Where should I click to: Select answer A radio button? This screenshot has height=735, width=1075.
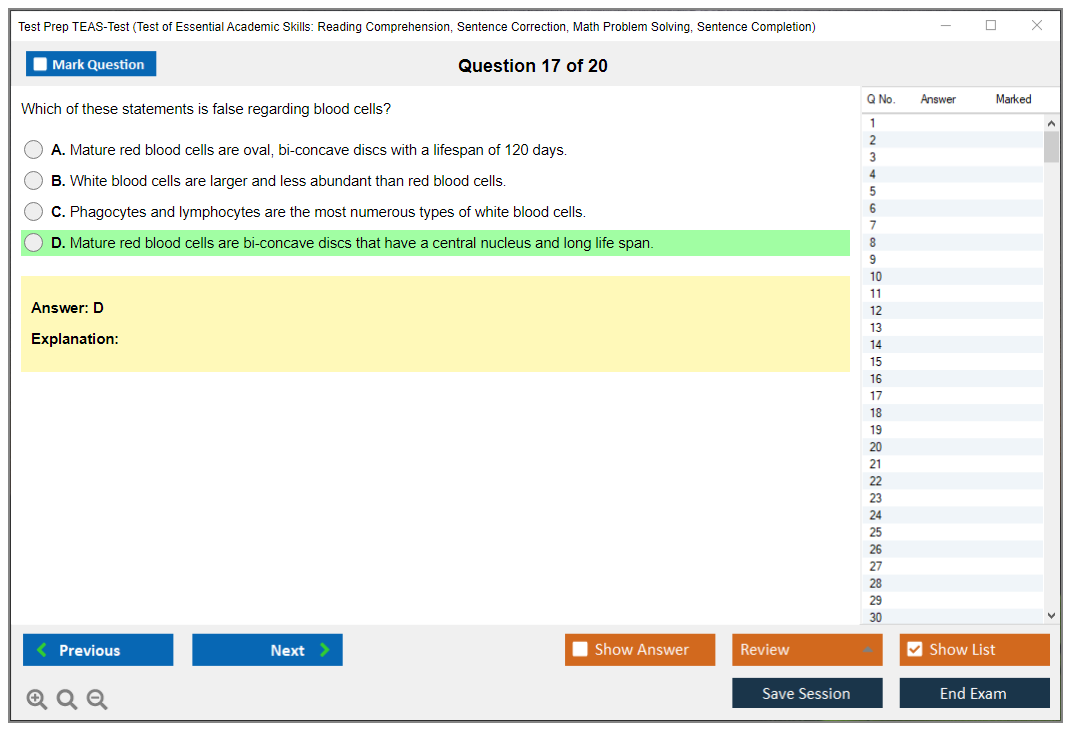[x=34, y=150]
